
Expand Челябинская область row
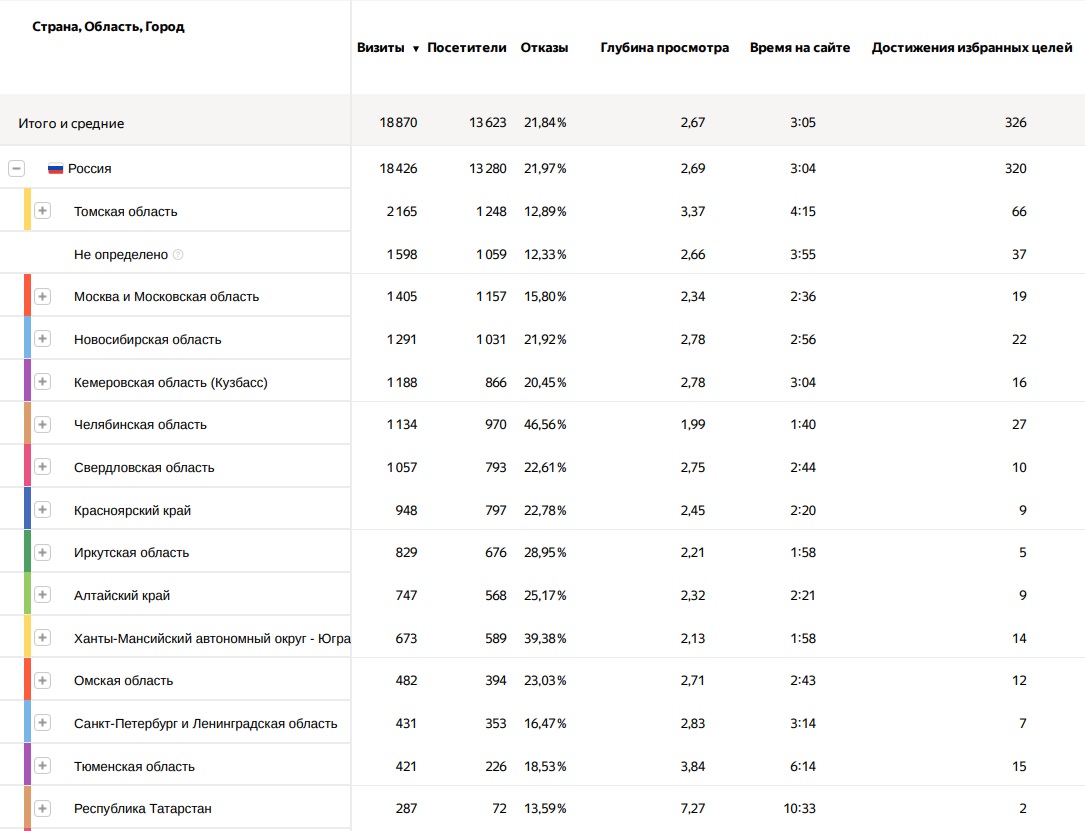[x=42, y=424]
